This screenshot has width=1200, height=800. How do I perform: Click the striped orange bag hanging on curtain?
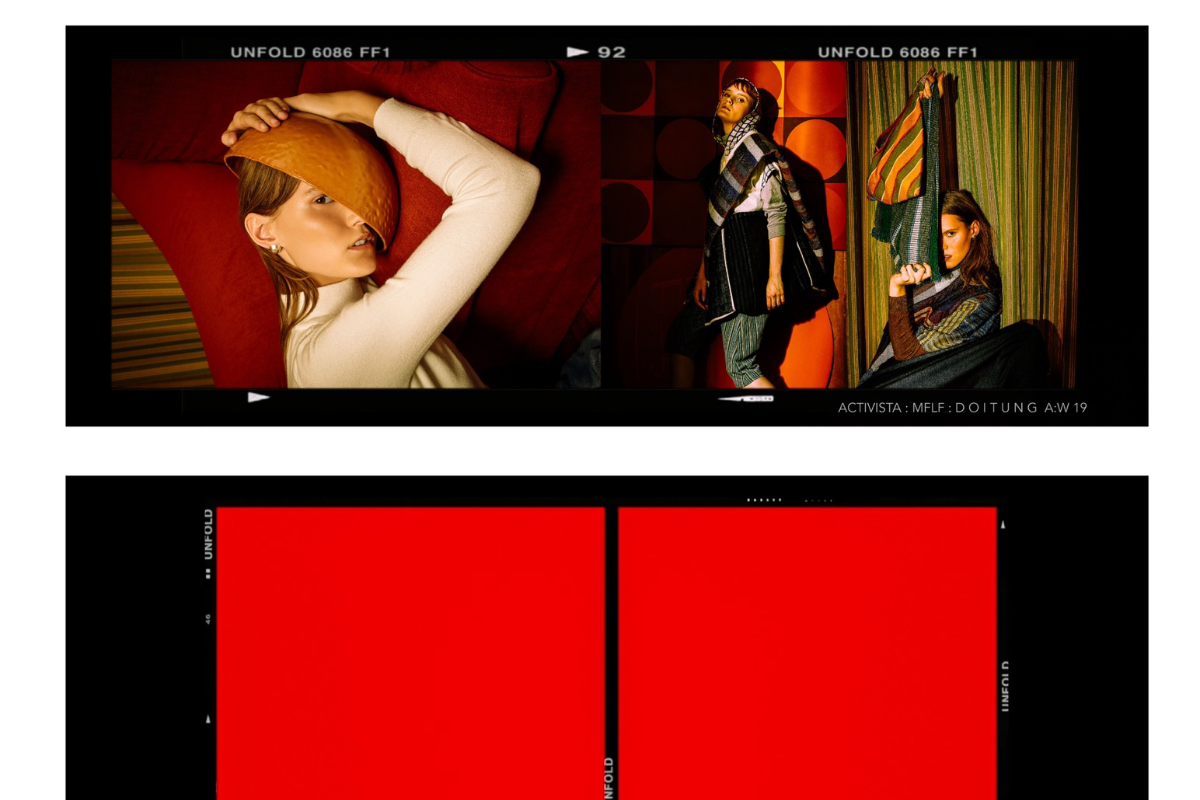tap(897, 140)
